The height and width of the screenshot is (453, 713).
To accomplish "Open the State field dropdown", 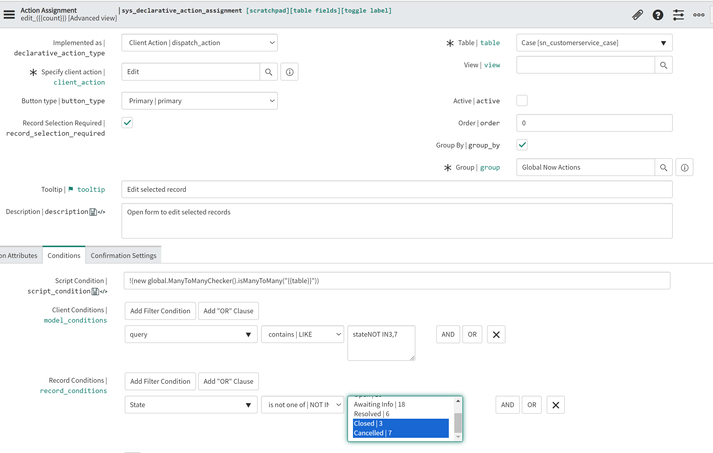I will tap(191, 405).
